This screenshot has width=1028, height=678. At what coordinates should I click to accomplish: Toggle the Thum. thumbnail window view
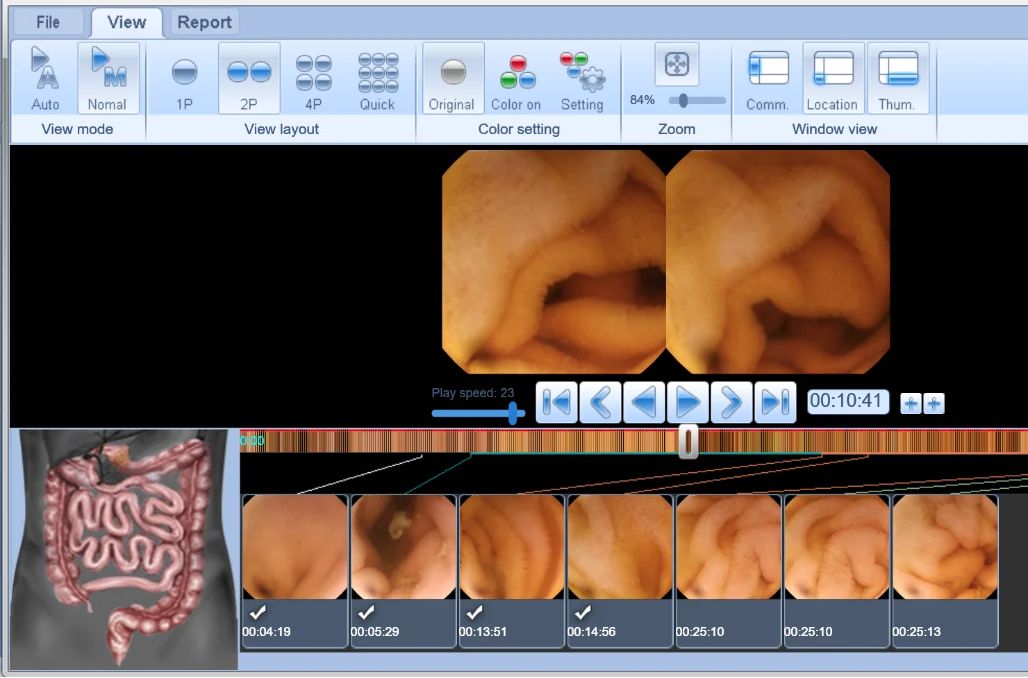(x=897, y=78)
